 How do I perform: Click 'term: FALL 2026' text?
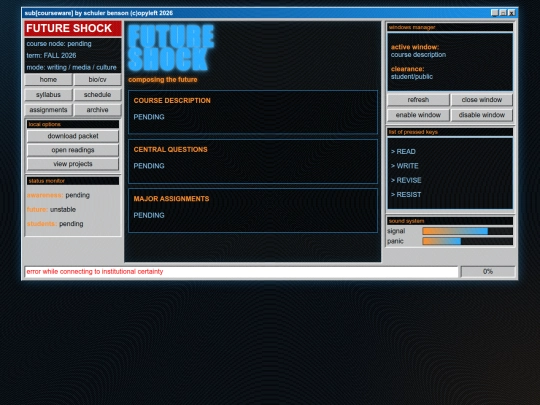tap(51, 55)
